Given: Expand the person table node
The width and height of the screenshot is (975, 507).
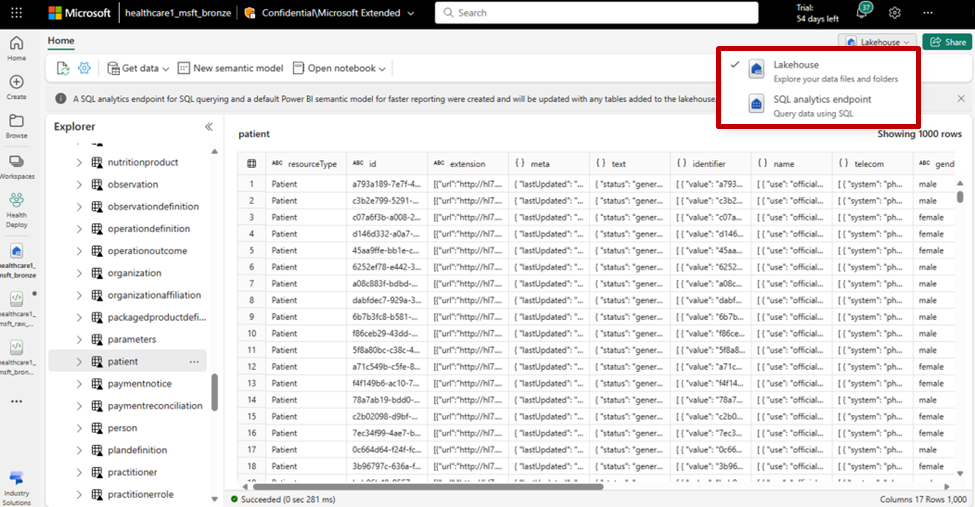Looking at the screenshot, I should [x=79, y=428].
